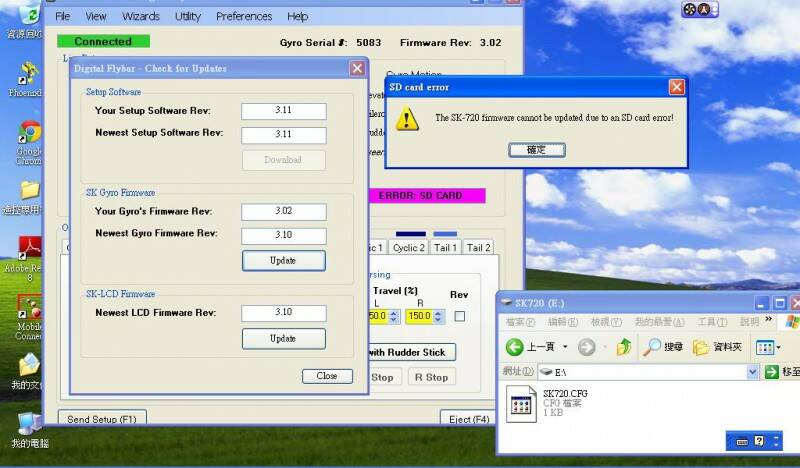The image size is (800, 468).
Task: Click the warning icon in error dialog
Action: pyautogui.click(x=407, y=119)
